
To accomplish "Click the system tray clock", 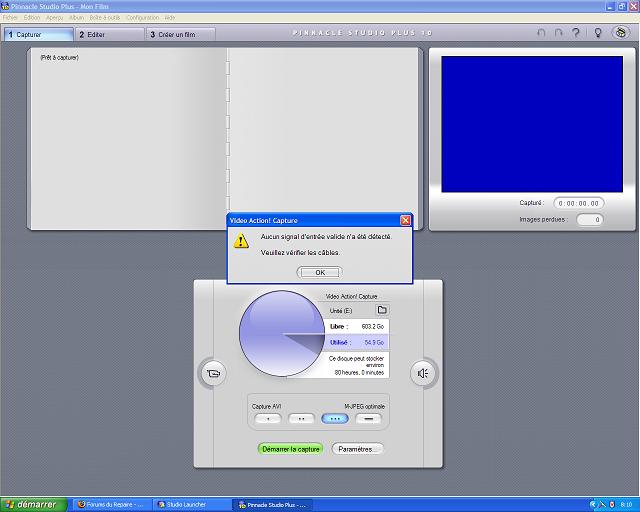I will point(626,505).
